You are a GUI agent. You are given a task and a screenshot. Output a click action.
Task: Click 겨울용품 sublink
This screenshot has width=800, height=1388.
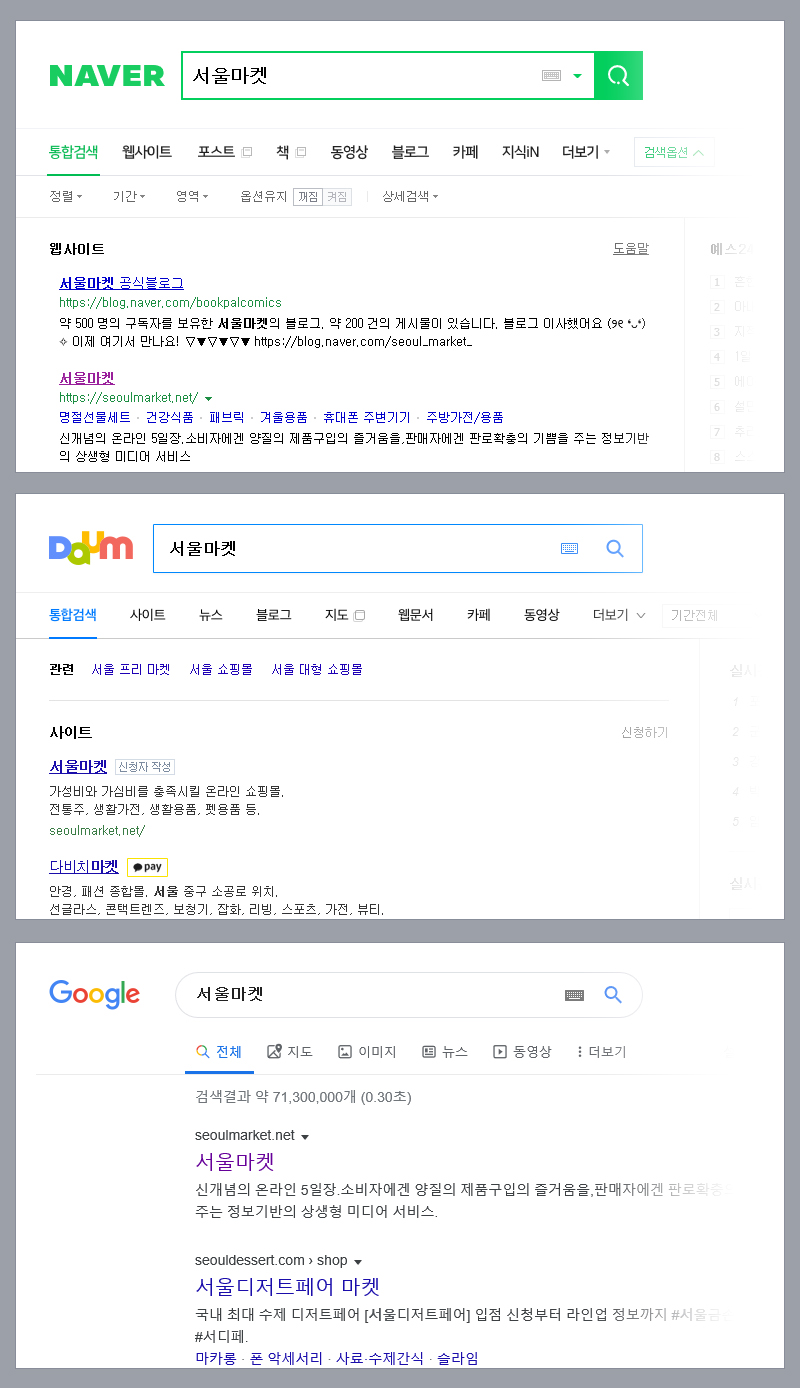tap(284, 417)
